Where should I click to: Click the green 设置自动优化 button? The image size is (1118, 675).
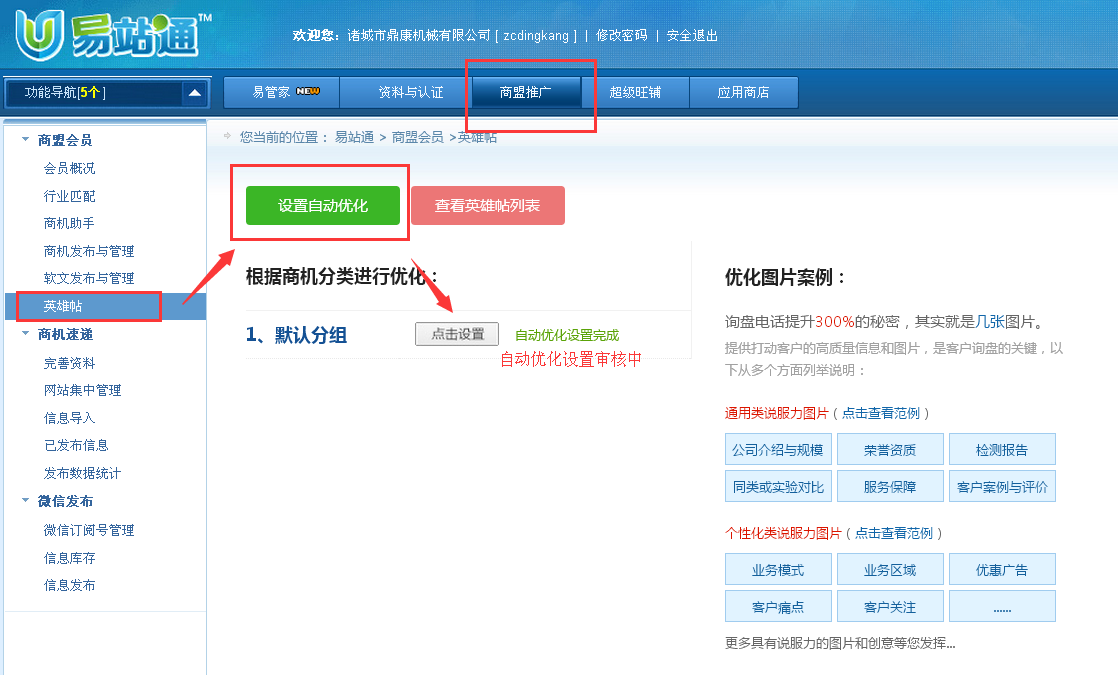(x=323, y=206)
